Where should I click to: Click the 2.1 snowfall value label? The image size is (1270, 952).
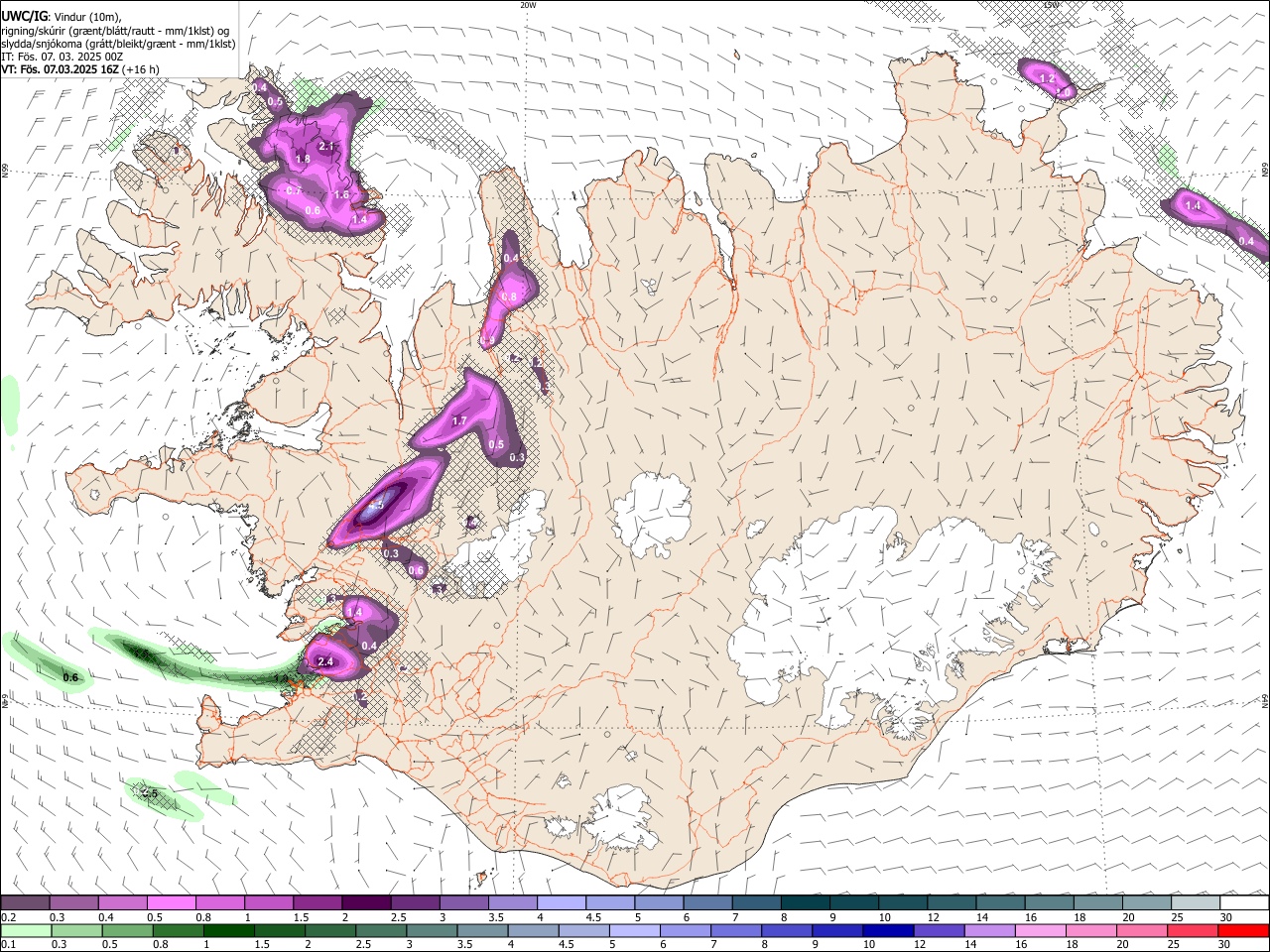[x=328, y=147]
